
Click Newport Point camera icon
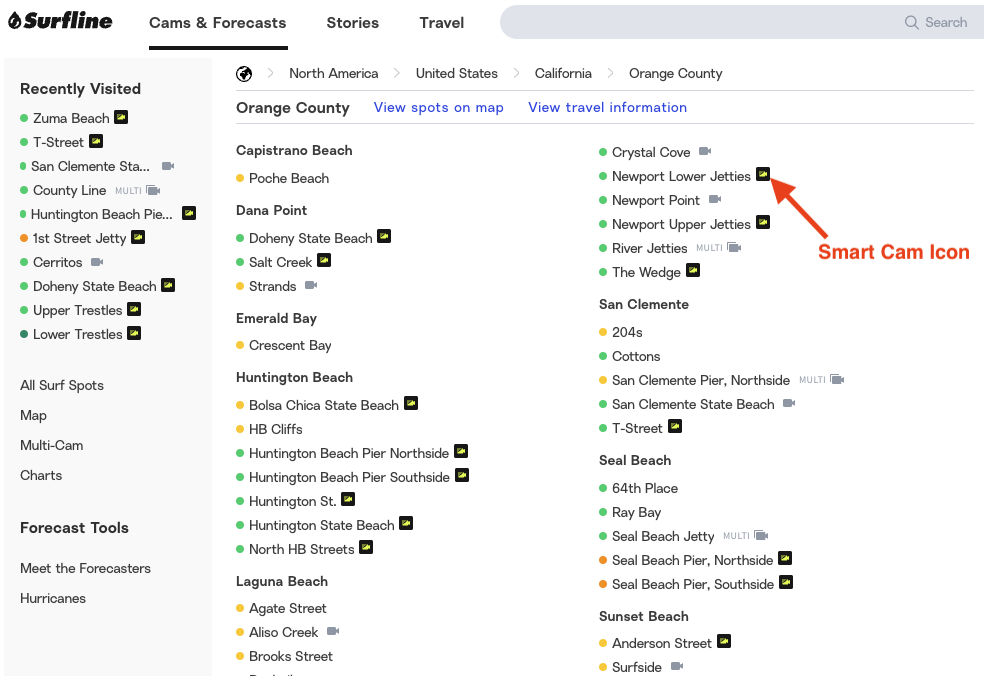pyautogui.click(x=715, y=200)
